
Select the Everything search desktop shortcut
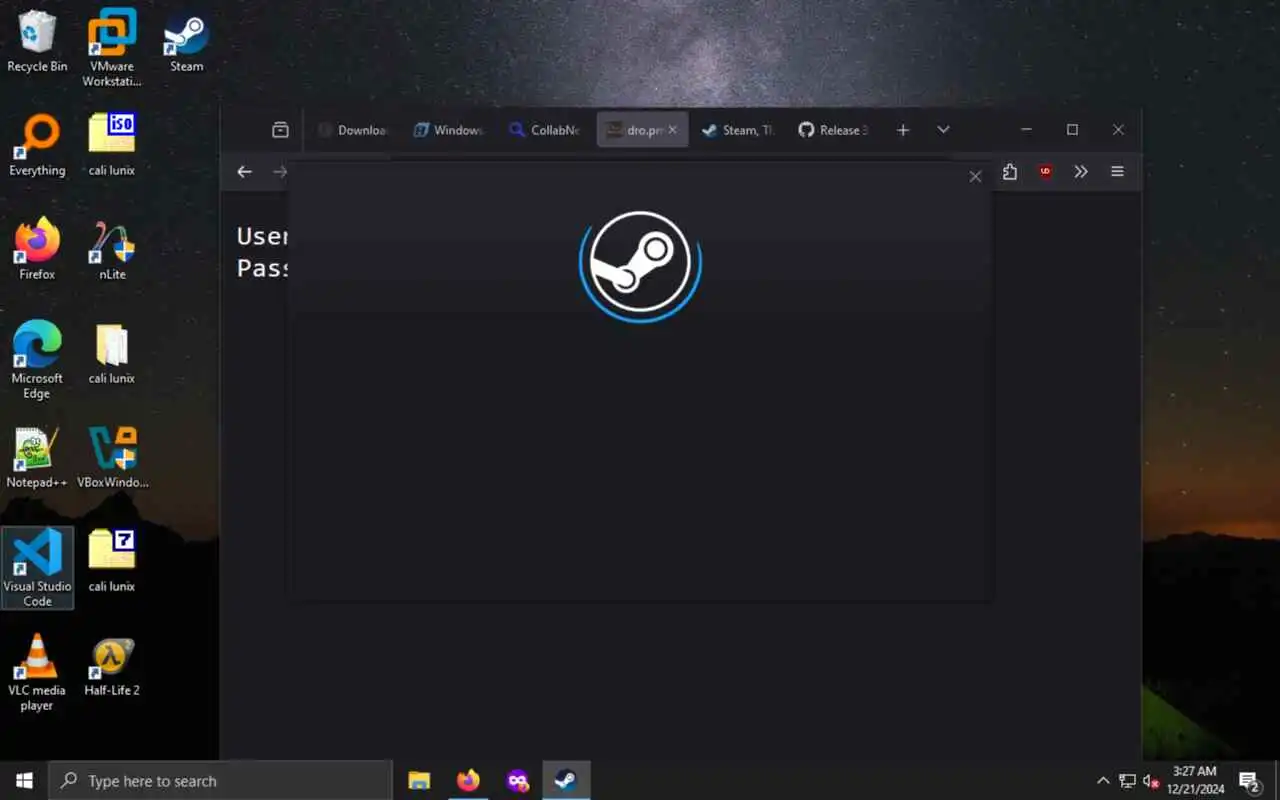click(37, 145)
